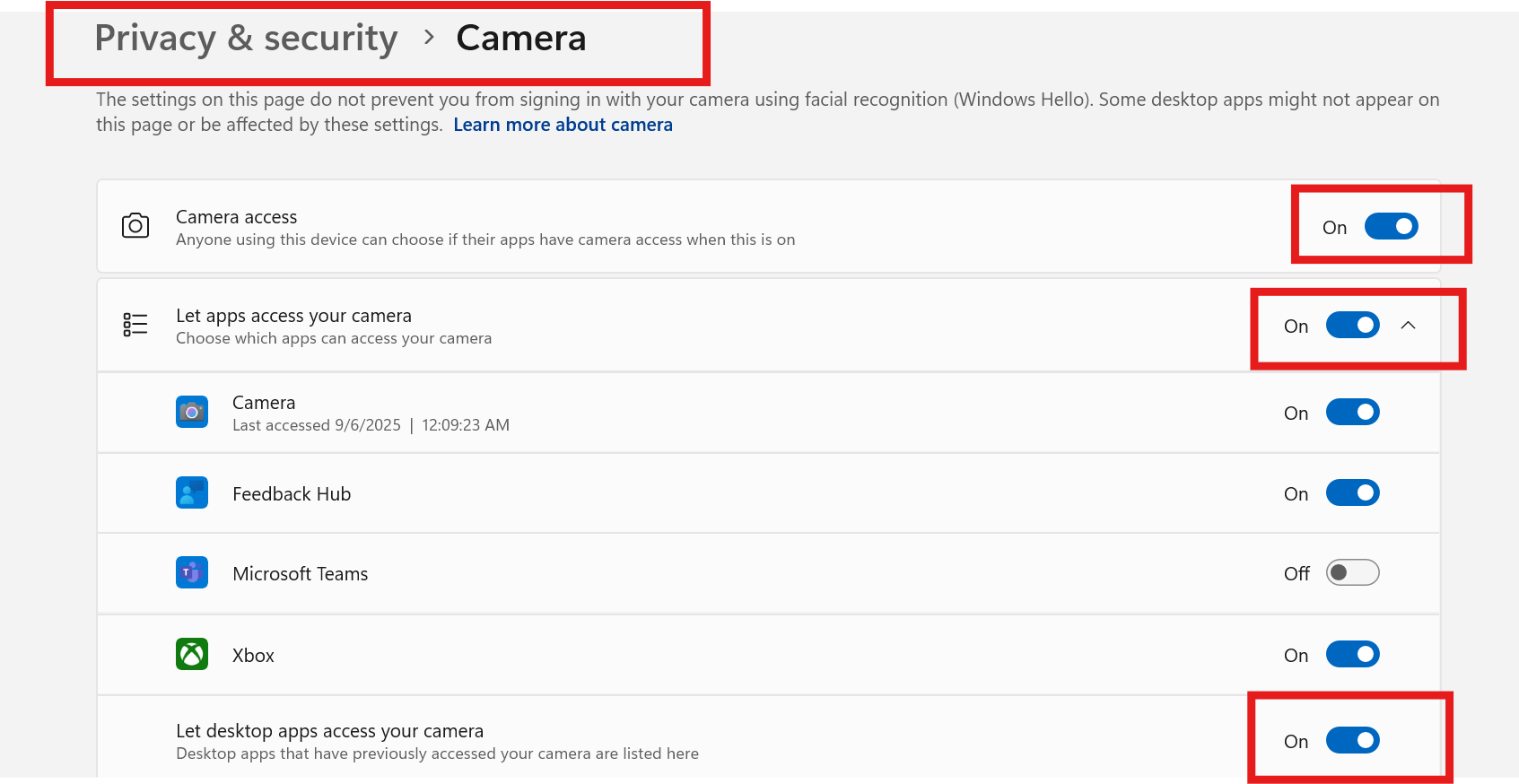
Task: Click the Let desktop apps access your camera label
Action: [329, 731]
